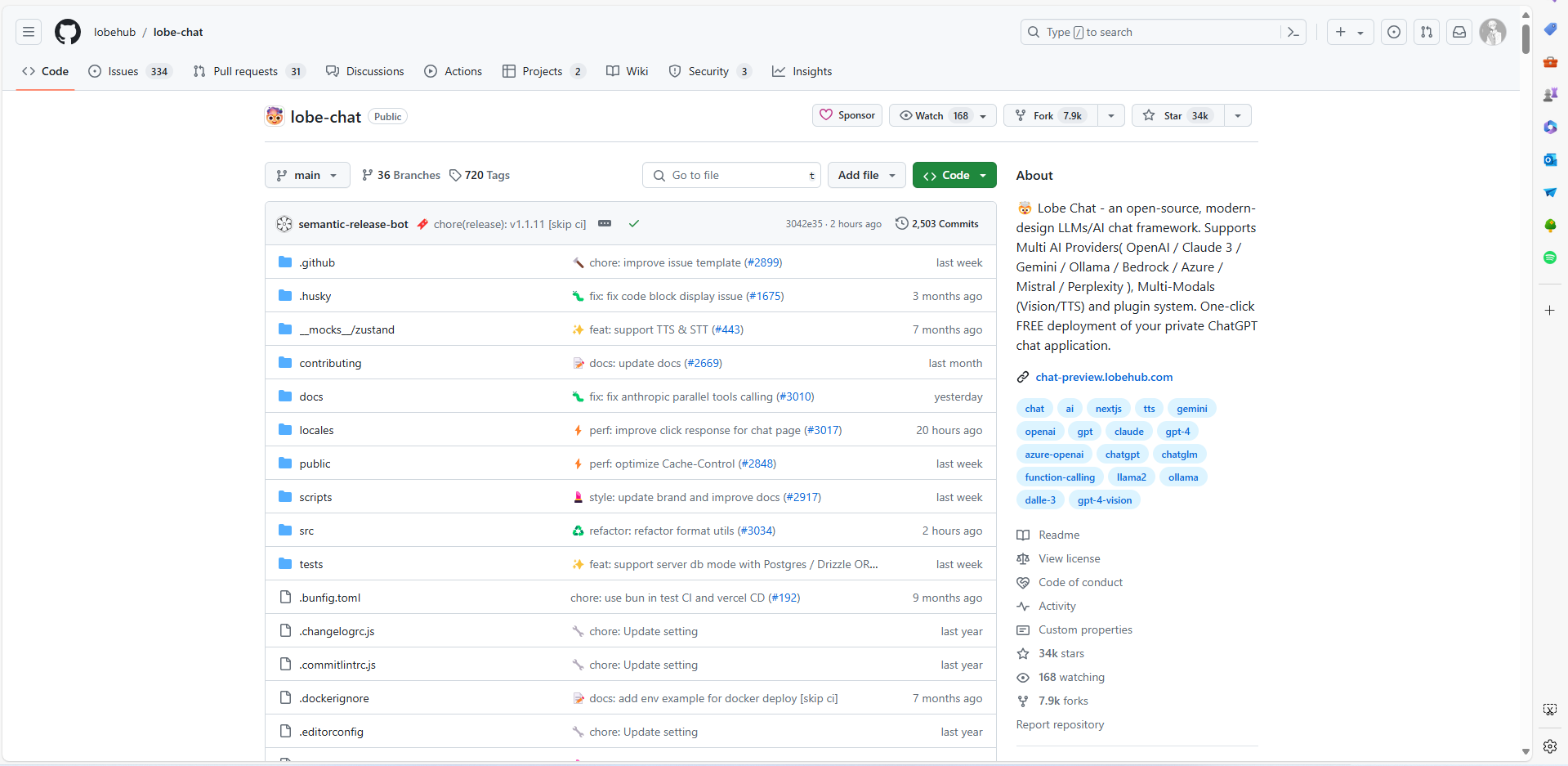Open the src folder icon
Screen dimensions: 1568x766
pos(285,530)
